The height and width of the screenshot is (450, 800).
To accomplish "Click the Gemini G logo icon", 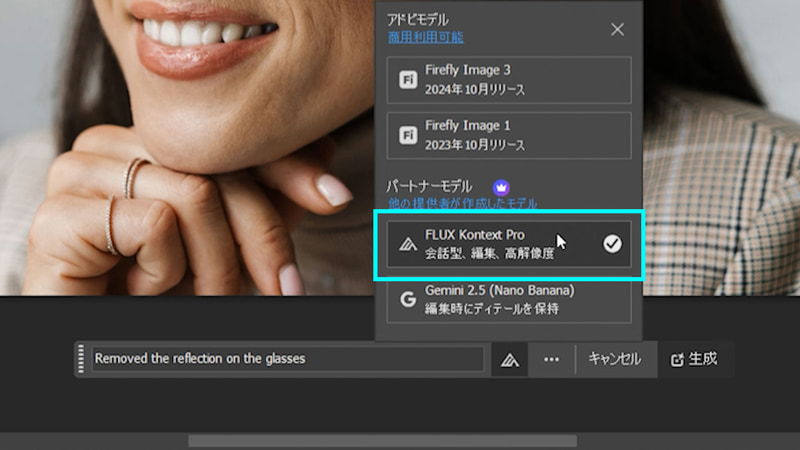I will point(408,299).
